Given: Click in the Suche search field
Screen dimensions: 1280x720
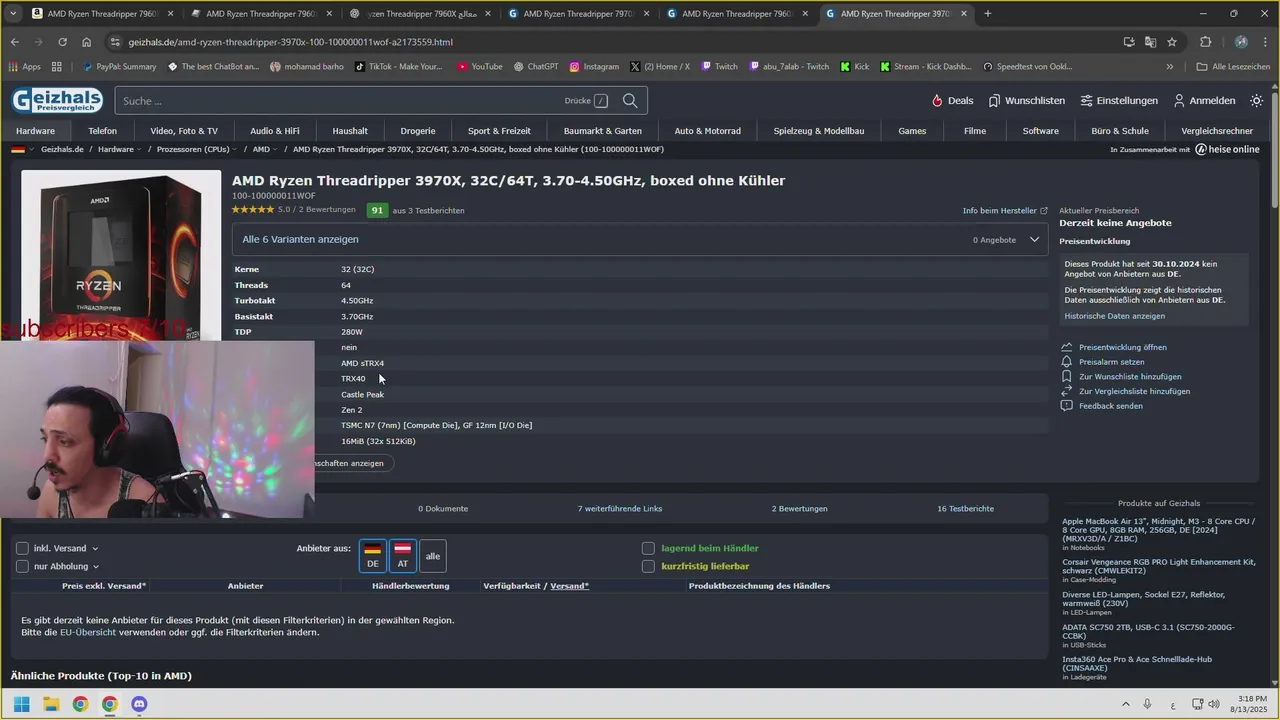Looking at the screenshot, I should tap(340, 100).
